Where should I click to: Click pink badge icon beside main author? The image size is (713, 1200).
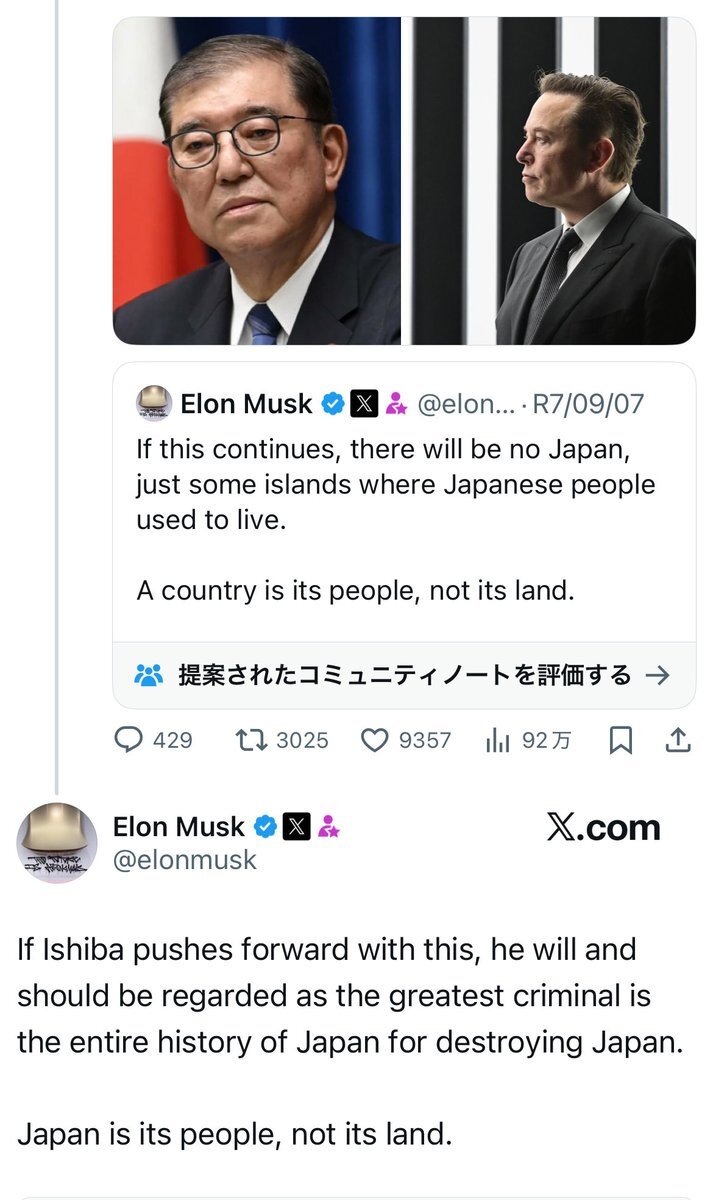tap(328, 827)
